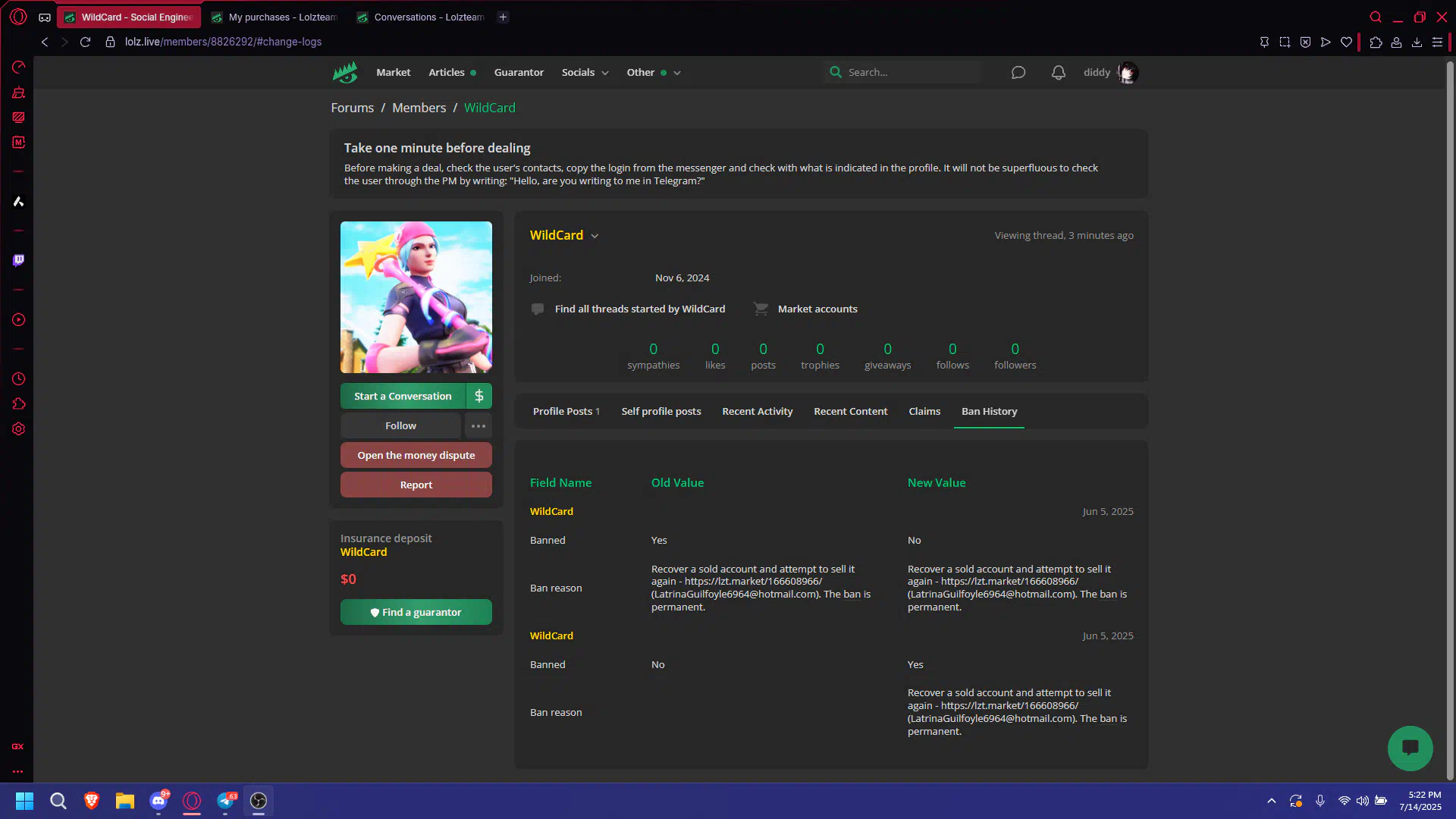Open browser tab search magnifier
This screenshot has height=819, width=1456.
[x=1376, y=17]
